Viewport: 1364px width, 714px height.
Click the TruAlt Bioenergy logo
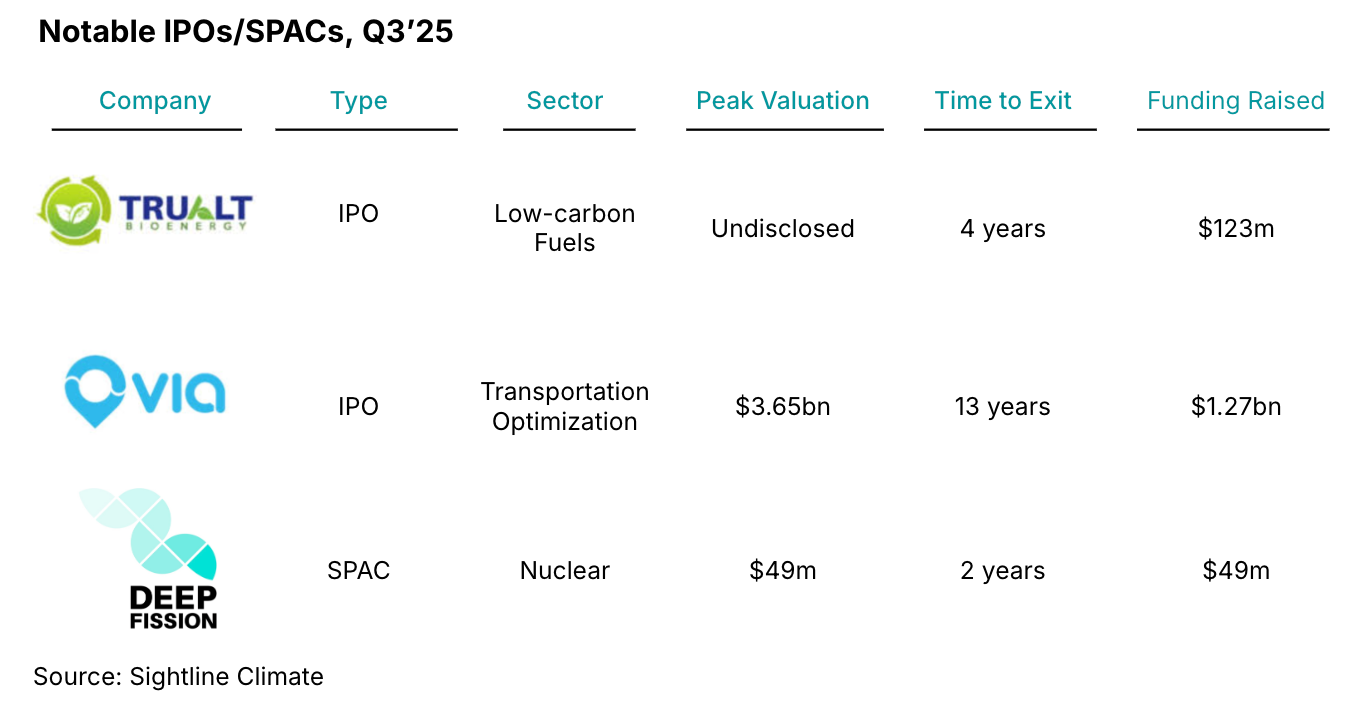pyautogui.click(x=146, y=211)
